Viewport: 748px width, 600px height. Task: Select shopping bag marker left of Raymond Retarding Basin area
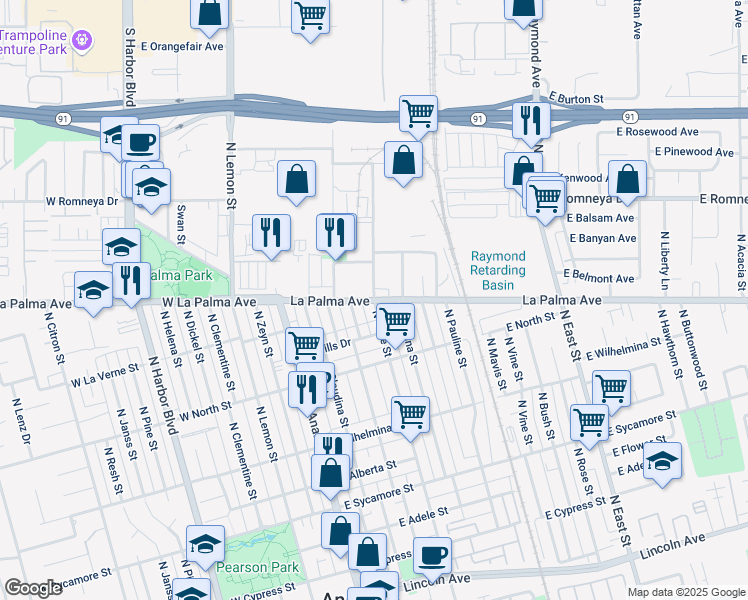[404, 160]
